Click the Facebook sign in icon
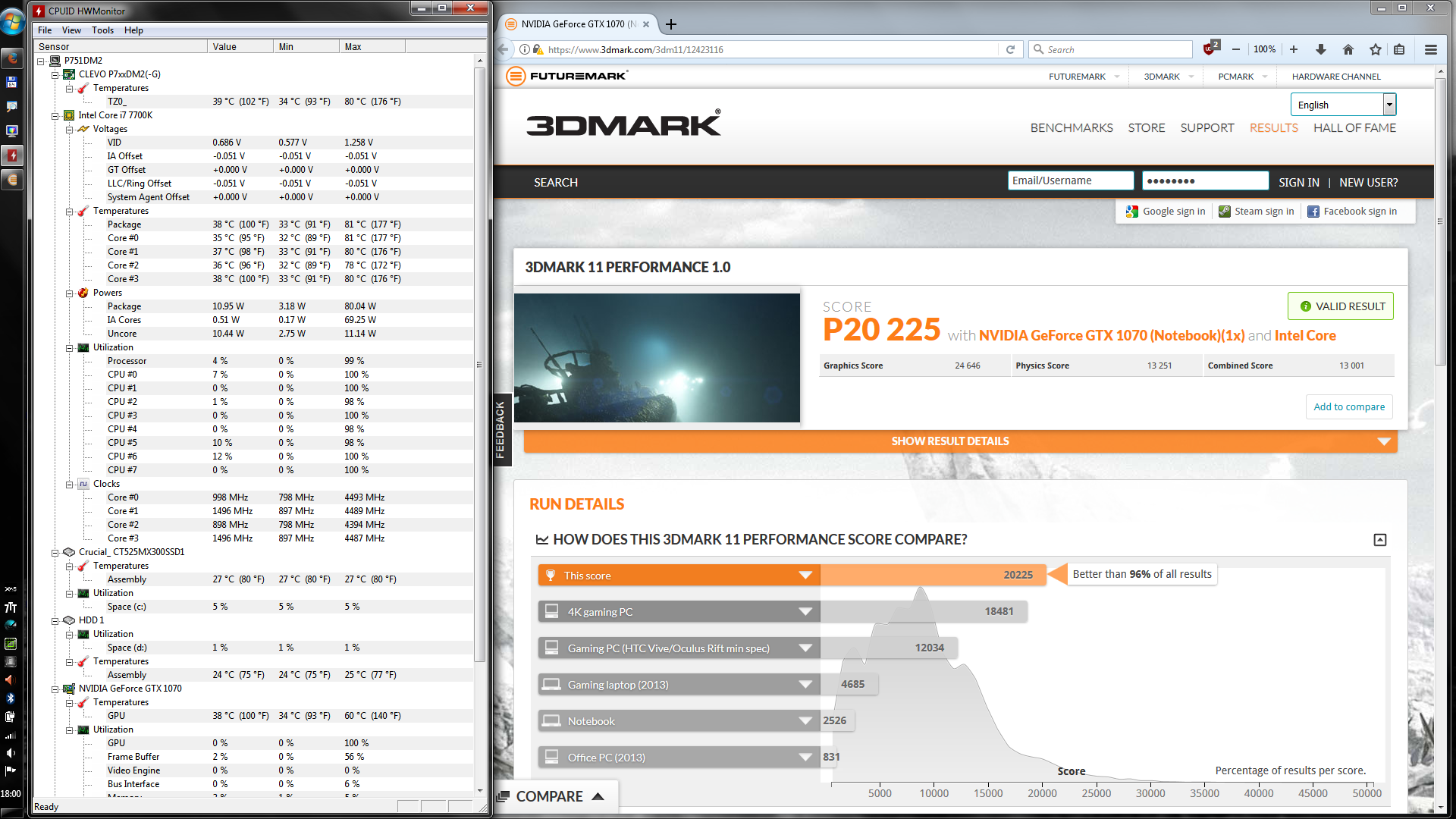1456x819 pixels. pyautogui.click(x=1313, y=212)
